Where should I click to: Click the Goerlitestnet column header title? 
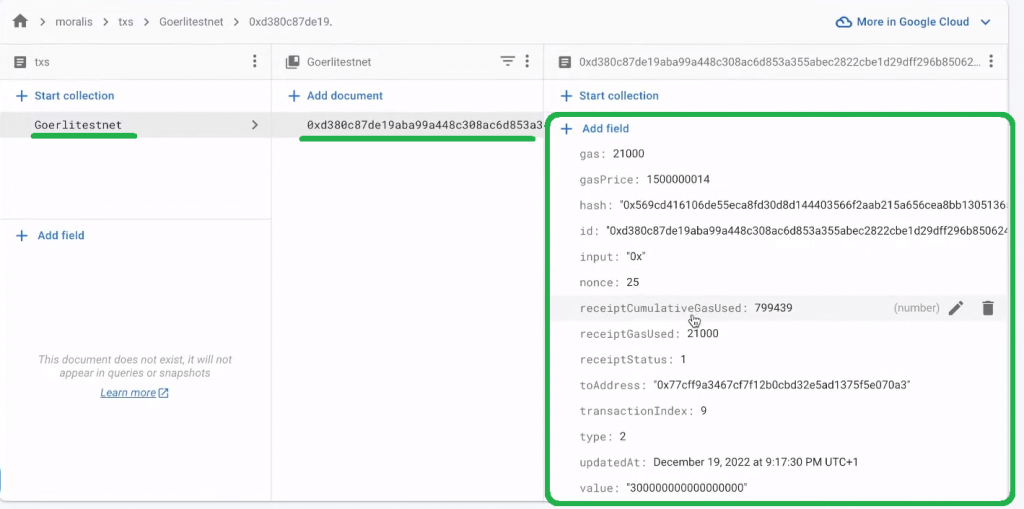click(x=339, y=62)
